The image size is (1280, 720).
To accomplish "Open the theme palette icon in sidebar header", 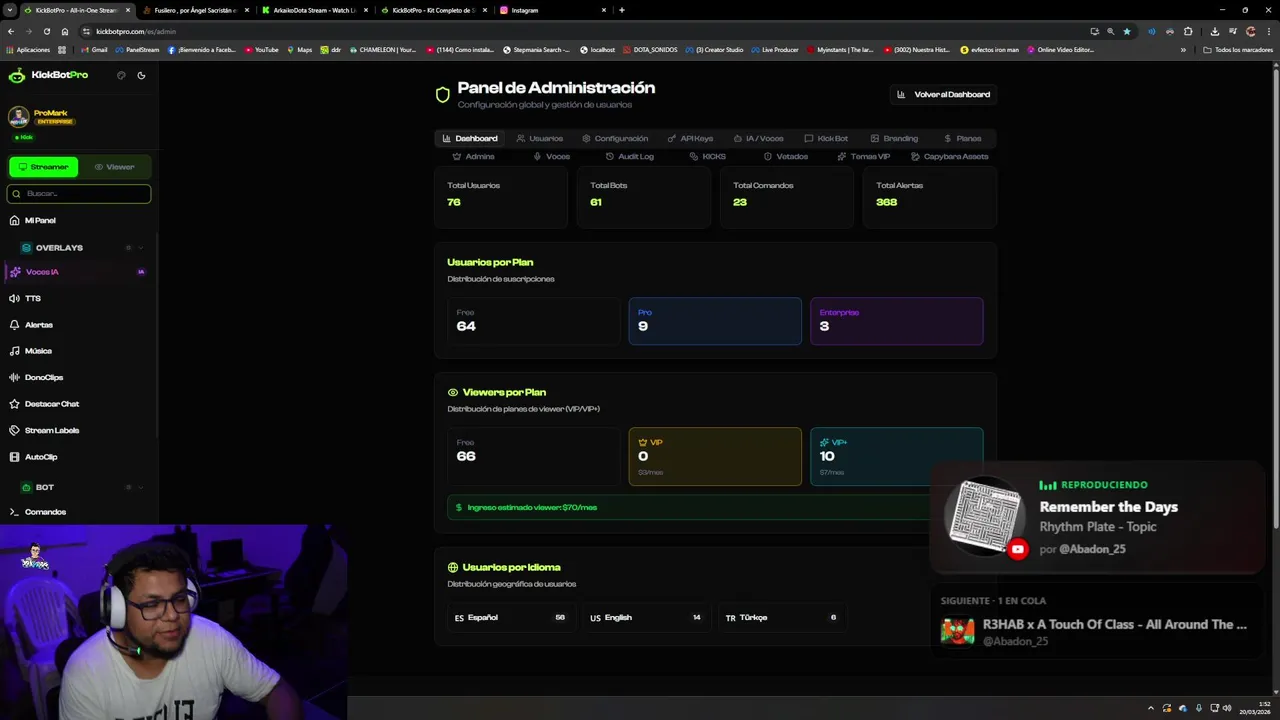I will pos(121,75).
